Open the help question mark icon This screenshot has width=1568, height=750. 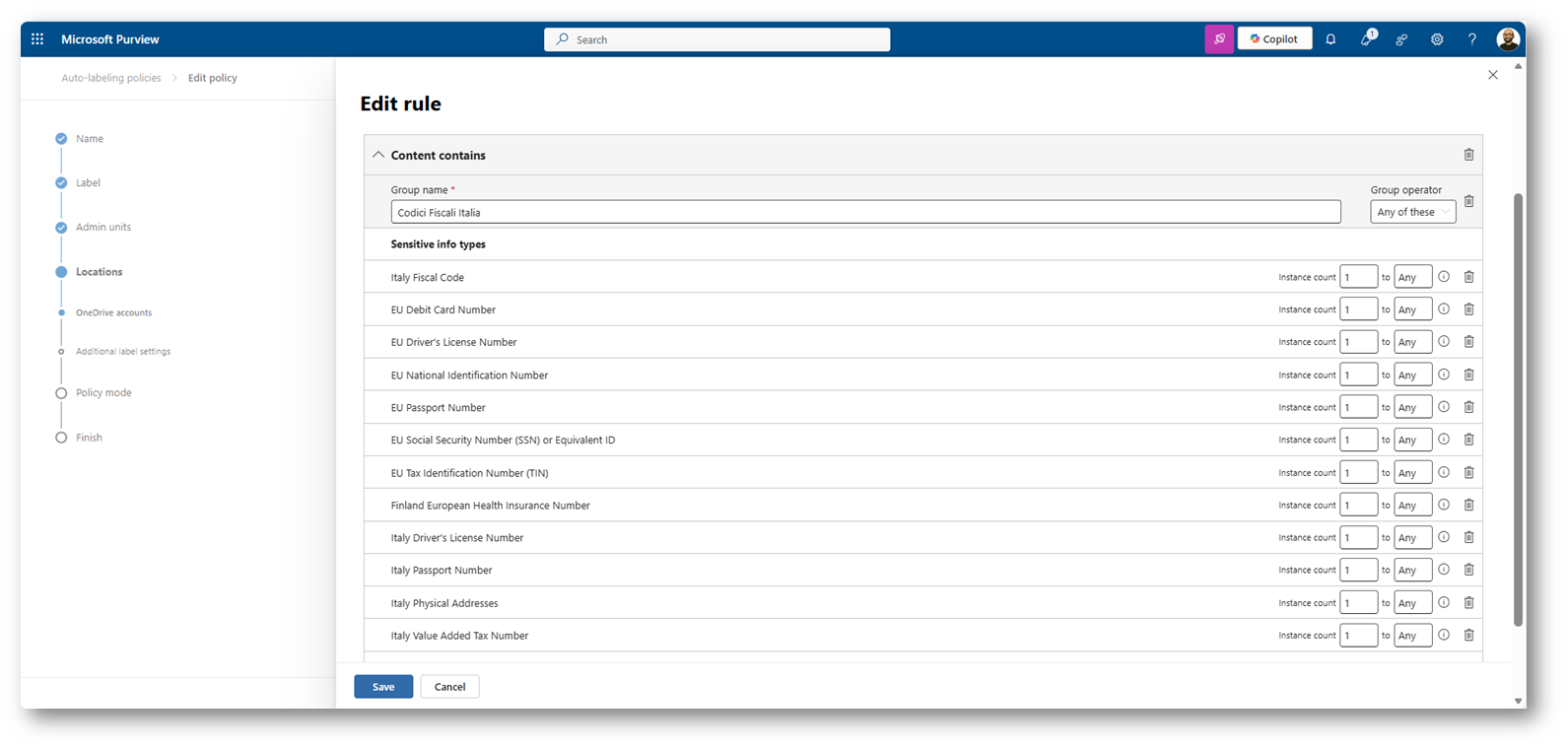coord(1472,39)
